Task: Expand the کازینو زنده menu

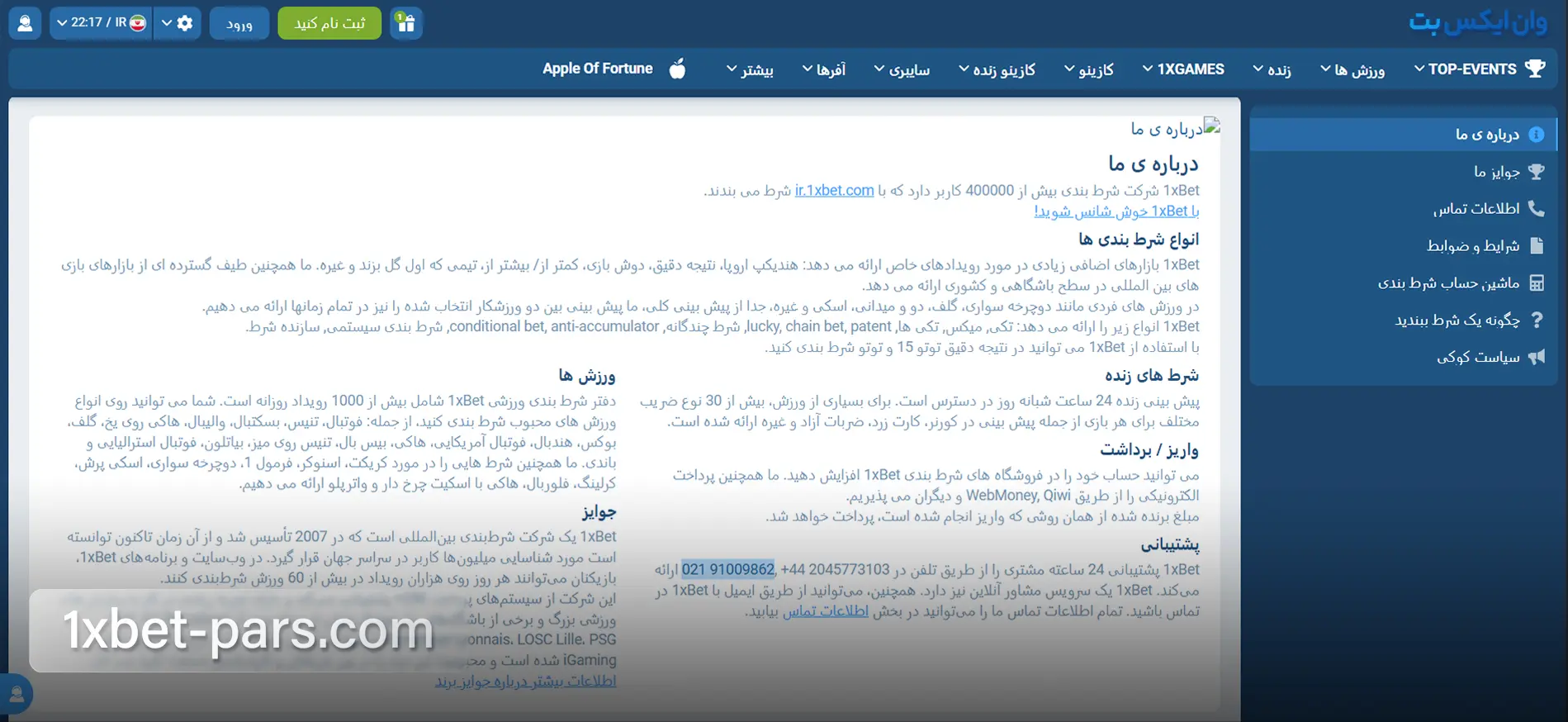Action: point(997,69)
